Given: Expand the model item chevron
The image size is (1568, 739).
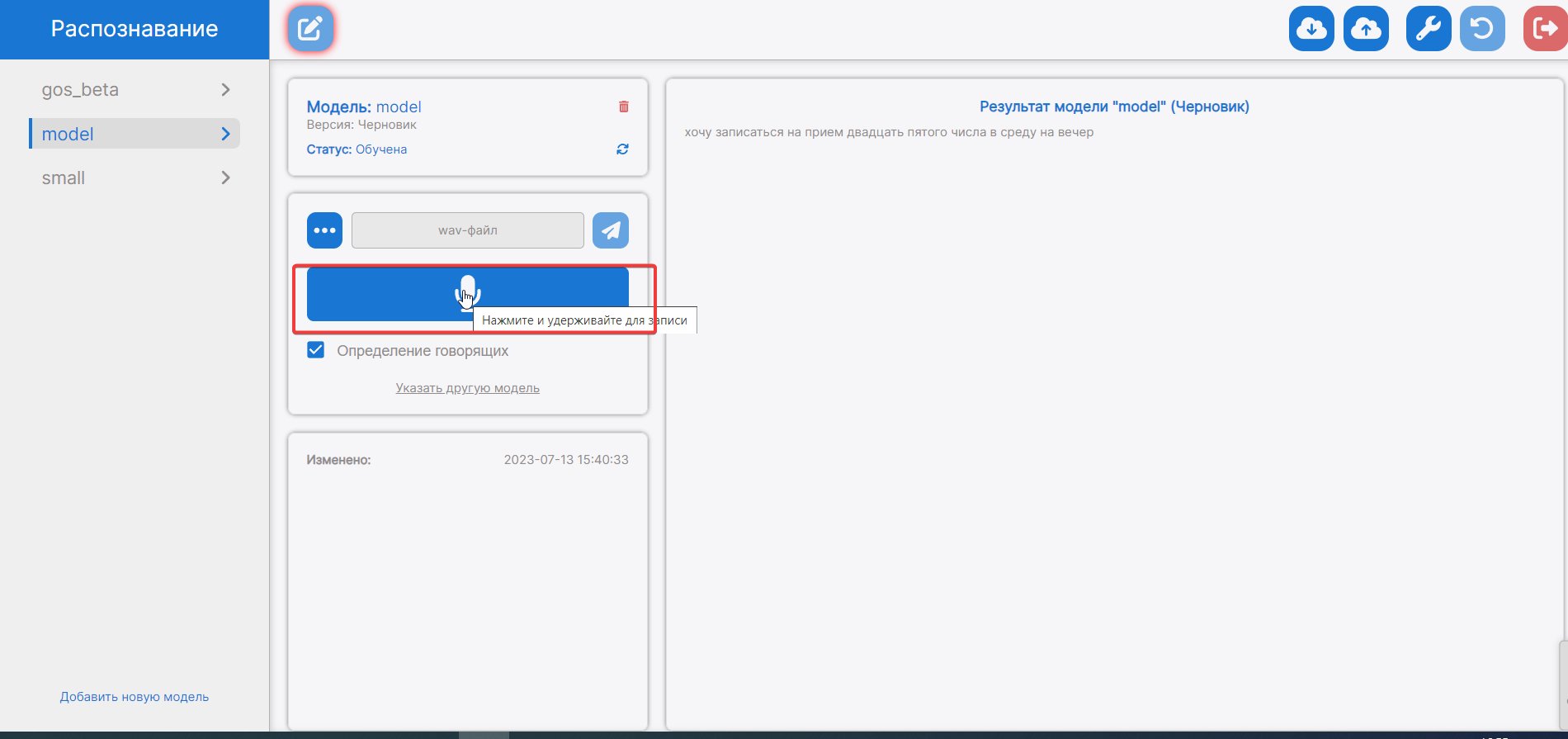Looking at the screenshot, I should (225, 134).
